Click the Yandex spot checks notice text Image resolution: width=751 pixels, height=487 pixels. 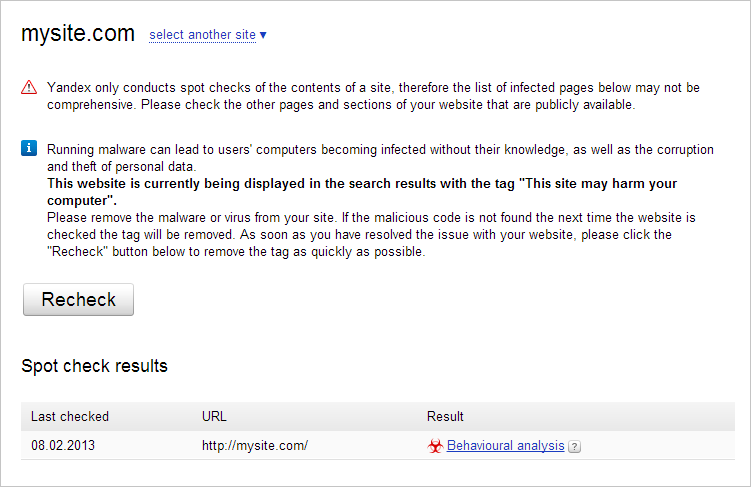tap(374, 96)
